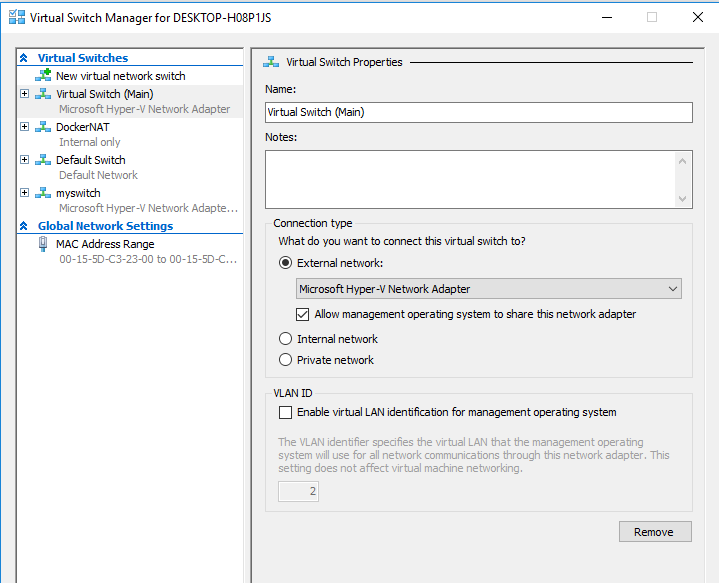
Task: Click the Notes scrollbar up arrow
Action: 682,161
